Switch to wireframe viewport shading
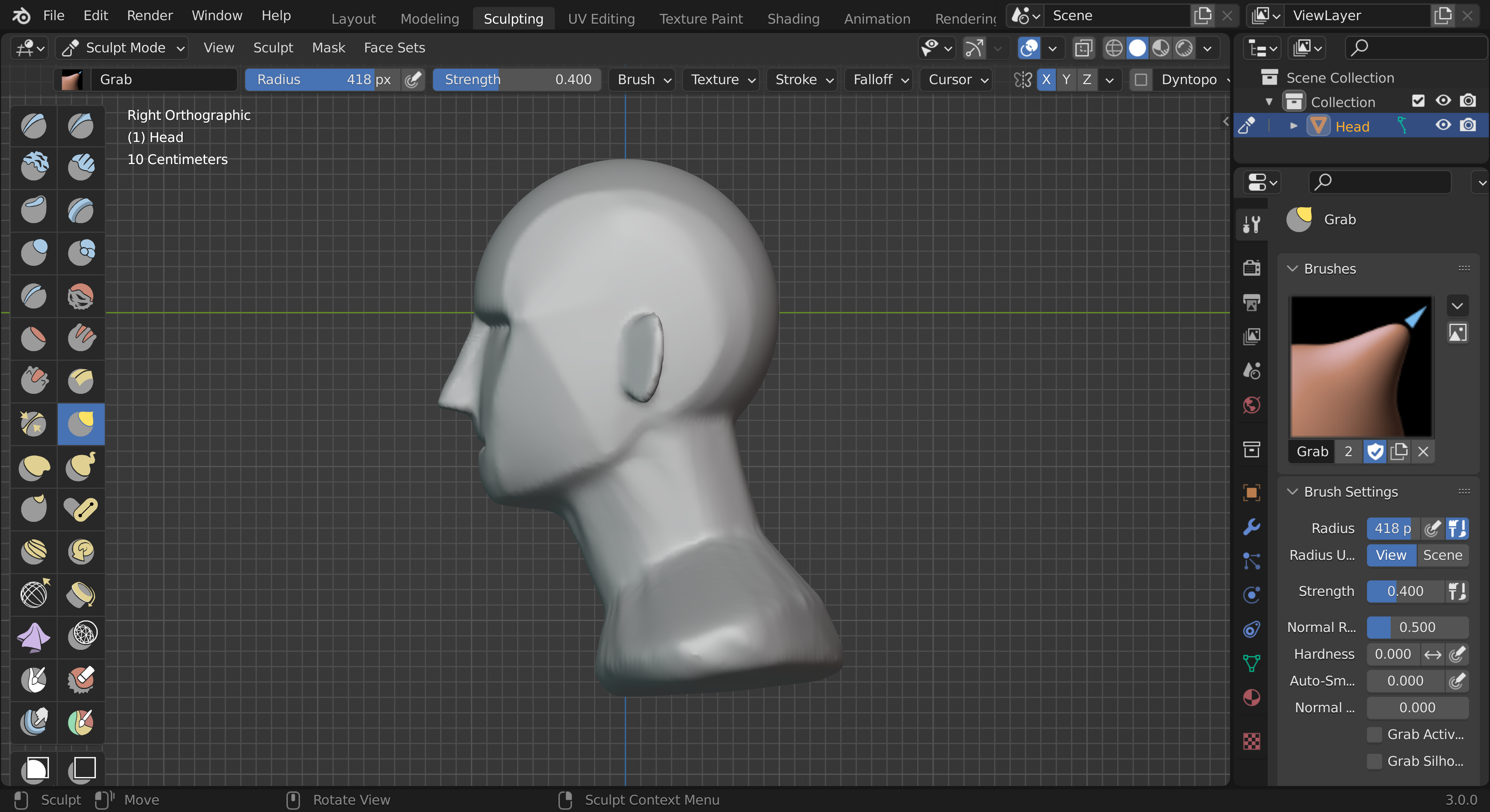 [x=1114, y=48]
